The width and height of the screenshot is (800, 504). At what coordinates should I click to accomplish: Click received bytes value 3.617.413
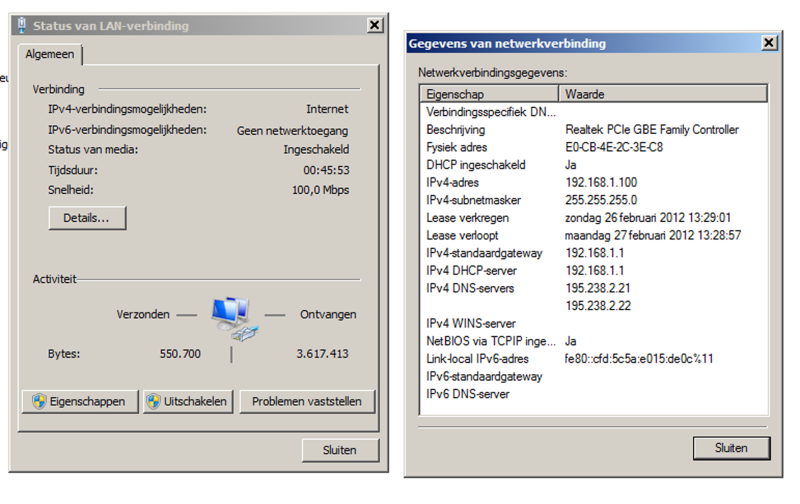click(x=322, y=354)
